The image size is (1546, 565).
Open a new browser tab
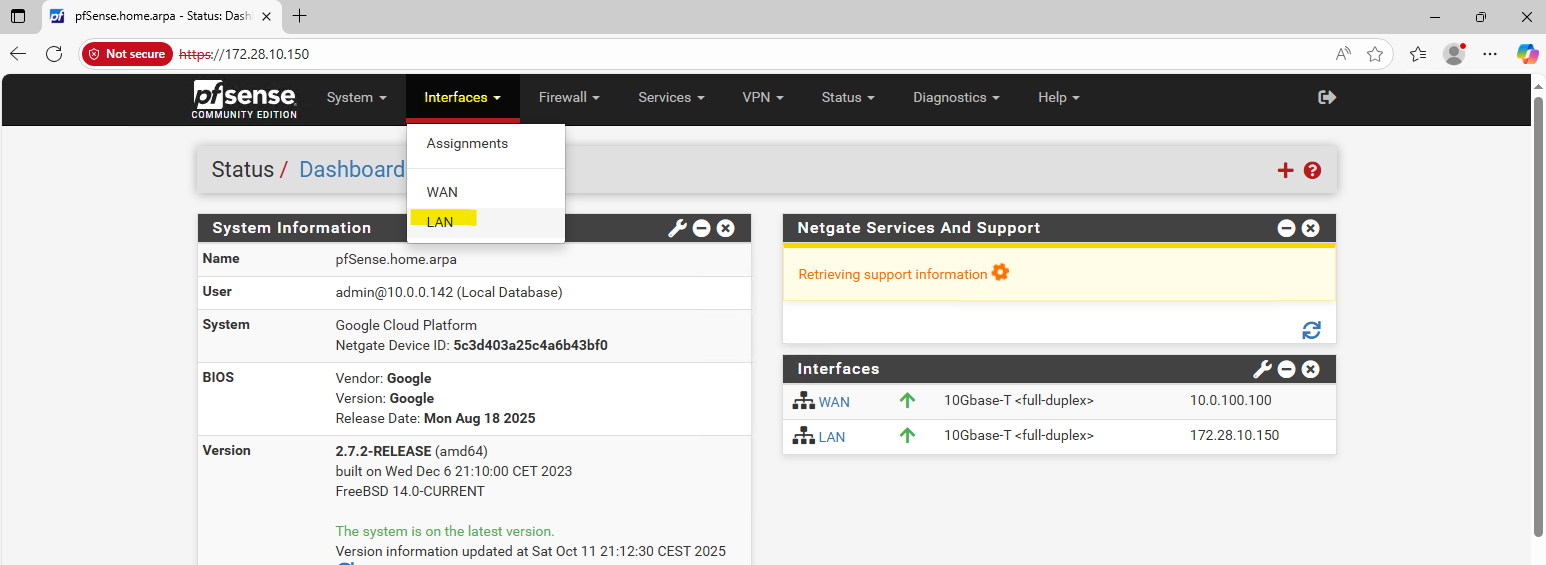pos(299,16)
